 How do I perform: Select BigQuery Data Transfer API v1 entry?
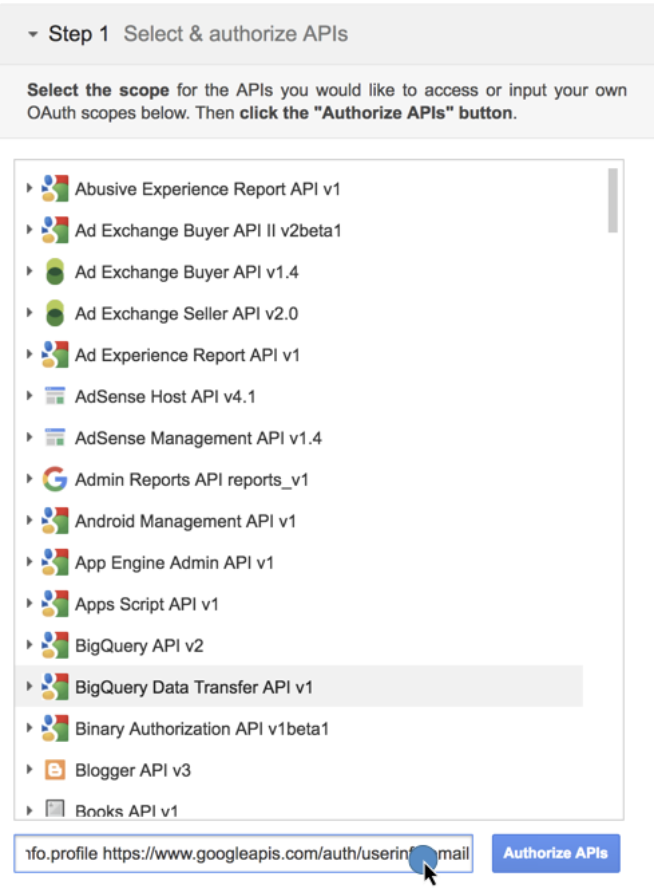(194, 688)
